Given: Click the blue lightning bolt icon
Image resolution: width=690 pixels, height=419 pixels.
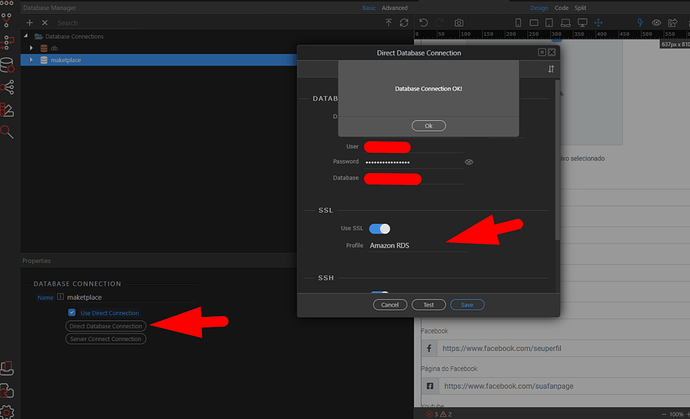Looking at the screenshot, I should pos(641,22).
